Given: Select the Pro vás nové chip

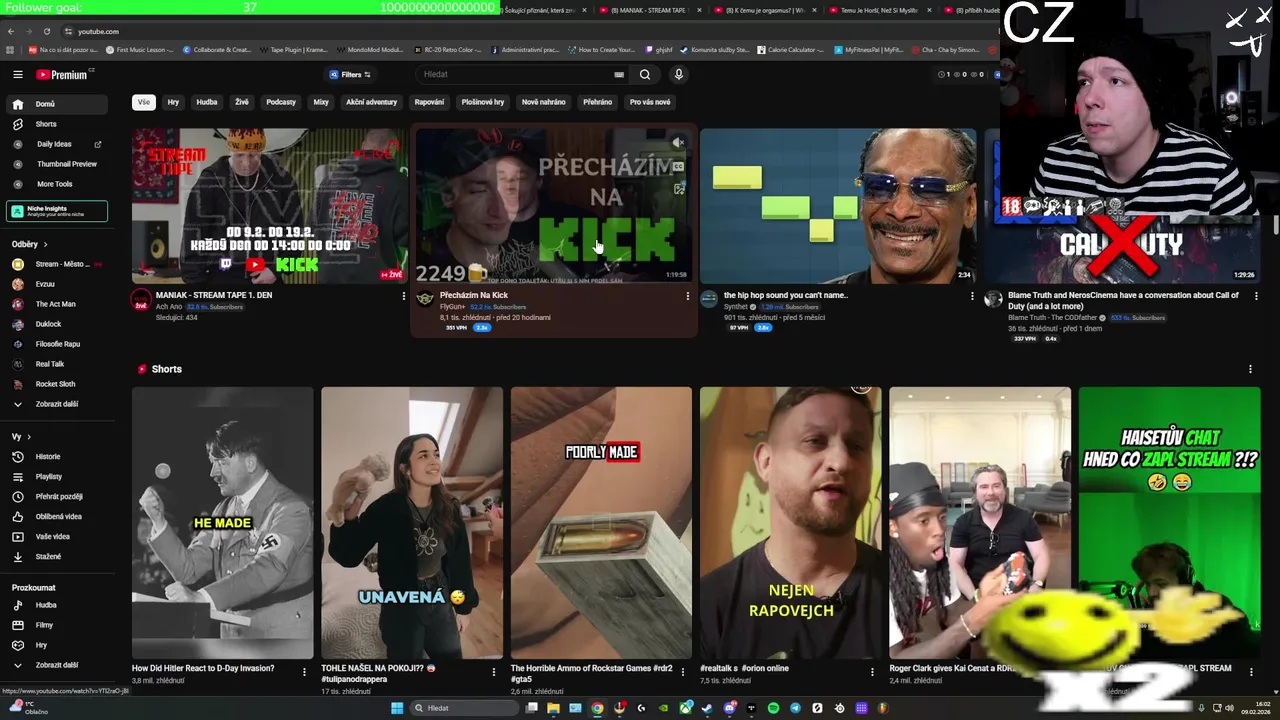Looking at the screenshot, I should coord(650,102).
